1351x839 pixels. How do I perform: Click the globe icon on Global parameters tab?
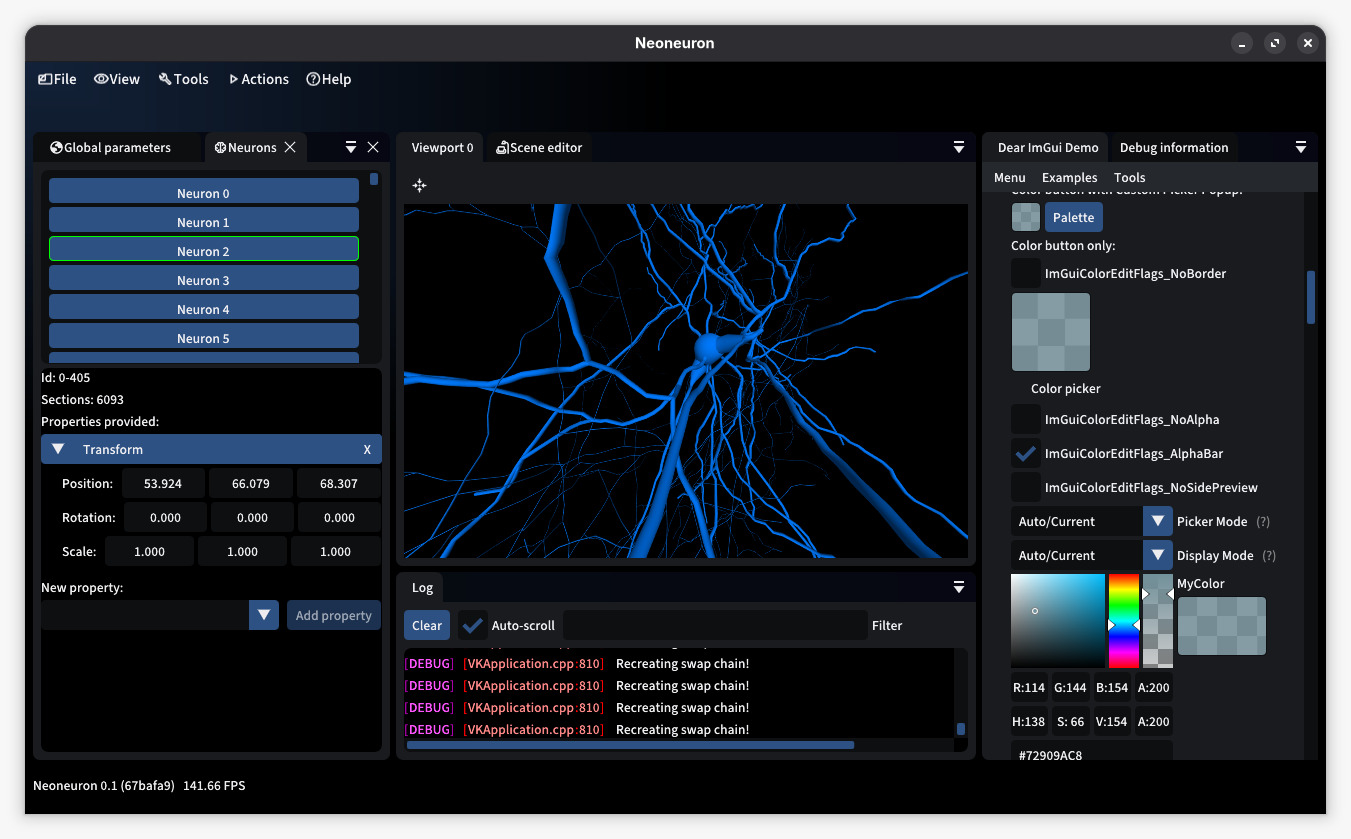(55, 147)
